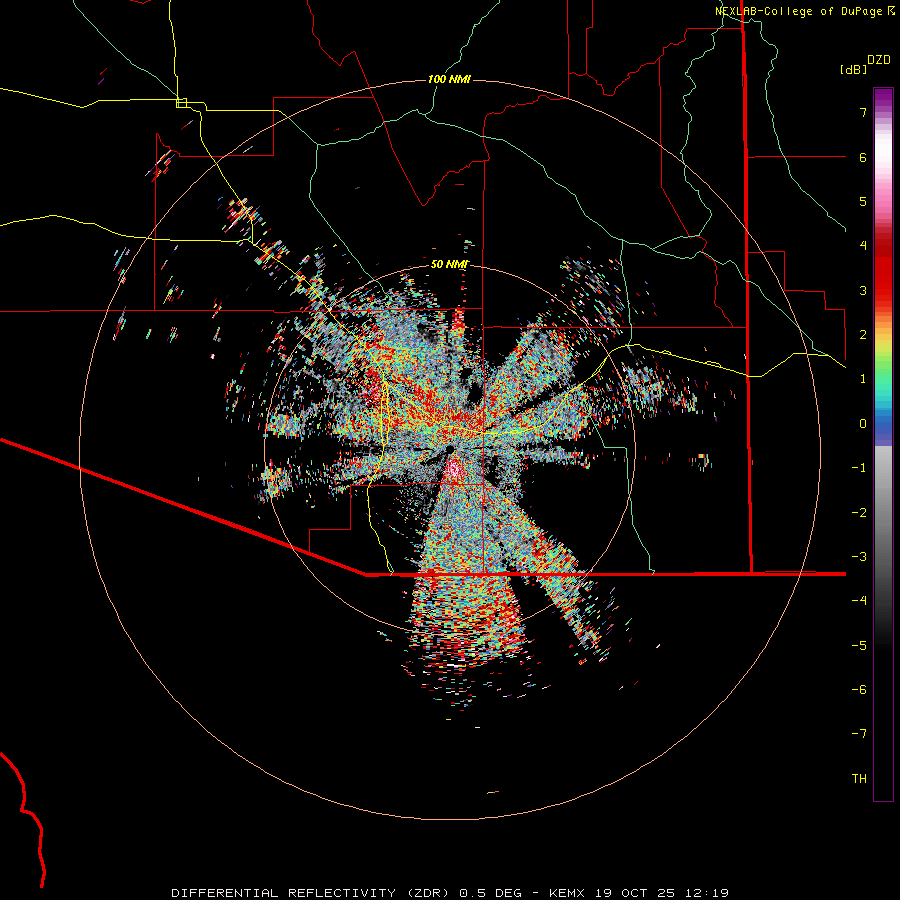This screenshot has height=900, width=900.
Task: Click the scale value "5"
Action: 863,201
